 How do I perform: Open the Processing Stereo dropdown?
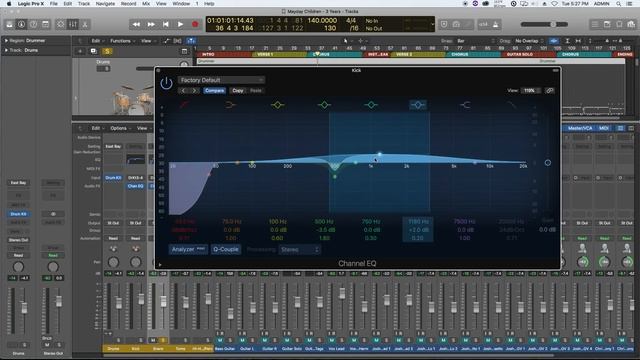(x=299, y=249)
